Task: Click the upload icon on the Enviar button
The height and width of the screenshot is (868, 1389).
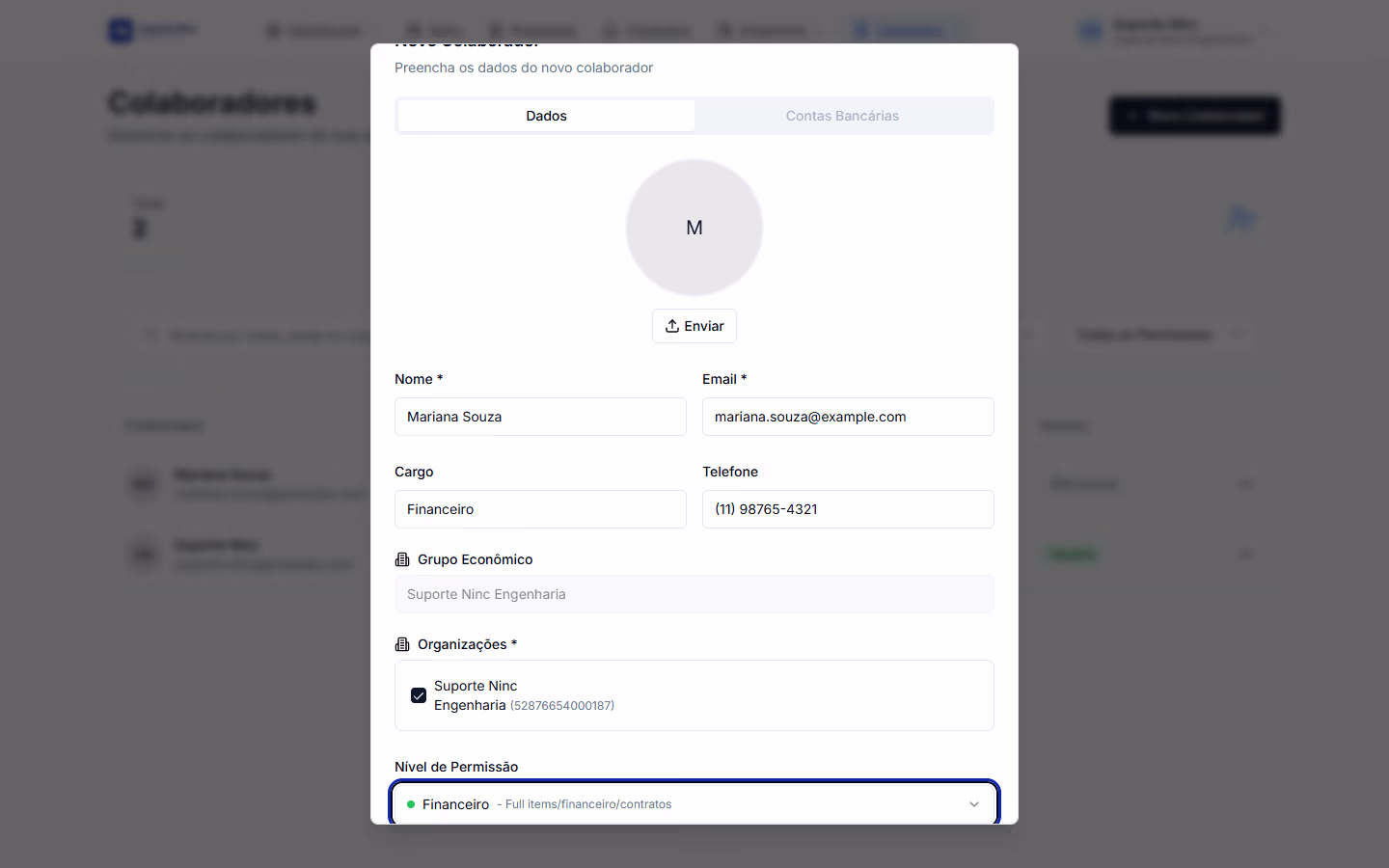Action: click(x=672, y=326)
